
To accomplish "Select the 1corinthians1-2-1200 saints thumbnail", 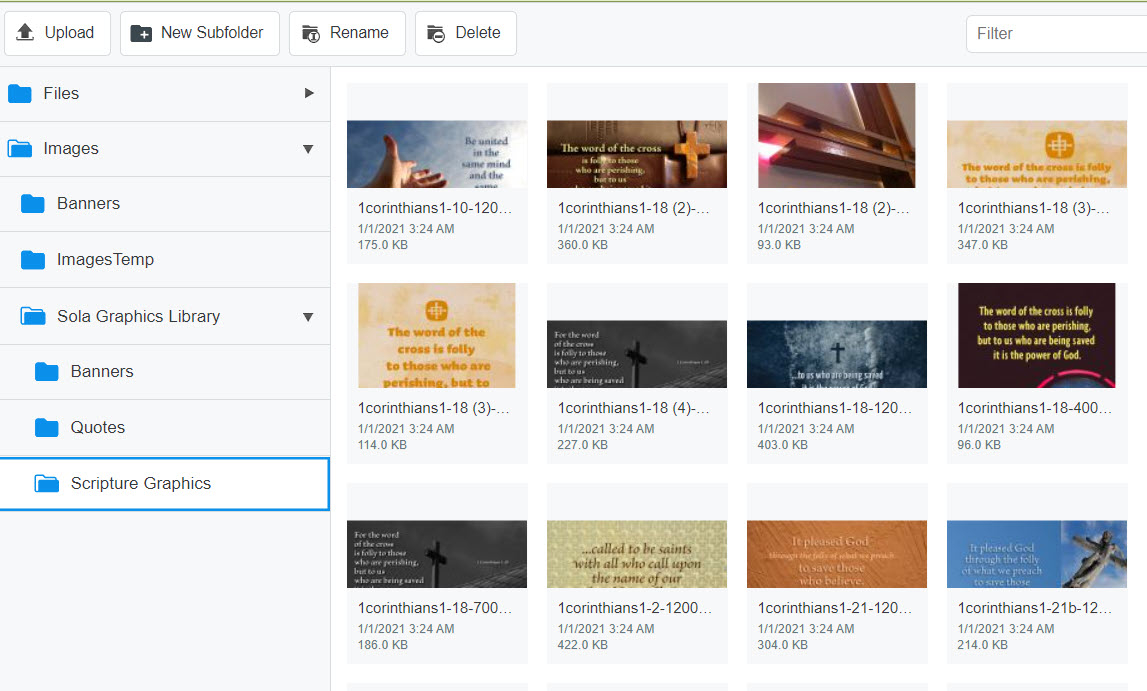I will tap(636, 554).
